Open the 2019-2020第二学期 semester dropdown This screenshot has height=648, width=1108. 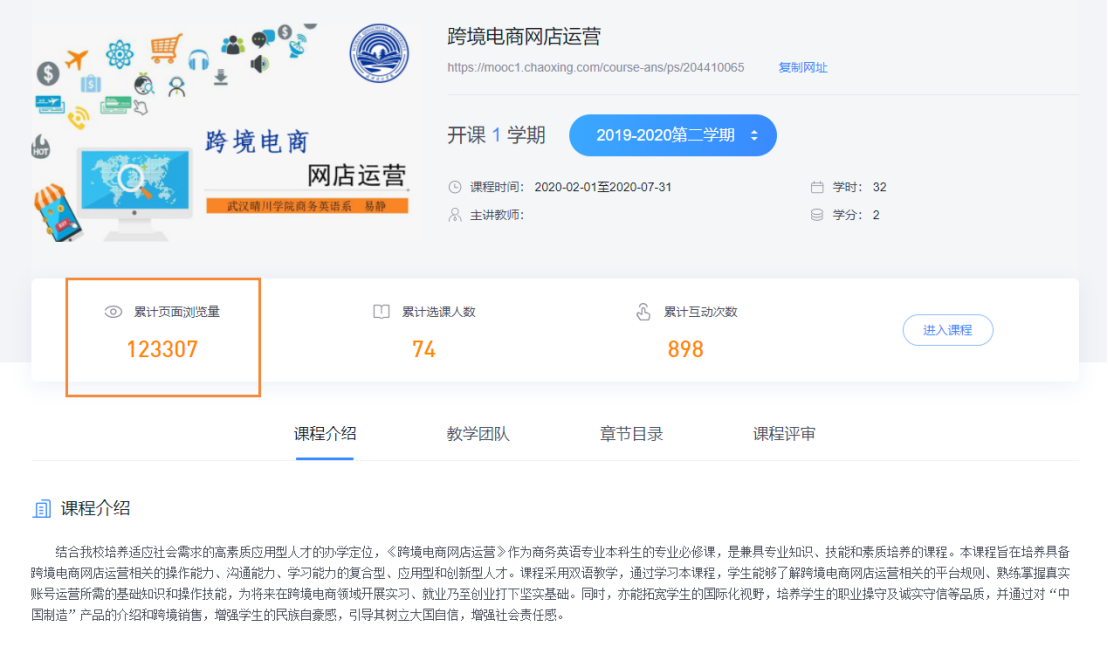coord(672,135)
